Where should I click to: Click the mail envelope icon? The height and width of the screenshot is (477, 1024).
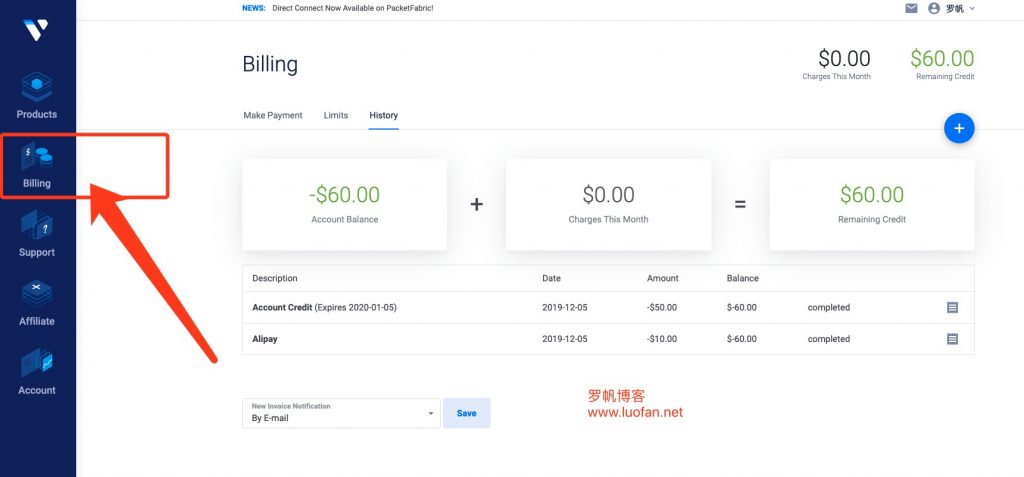(911, 8)
